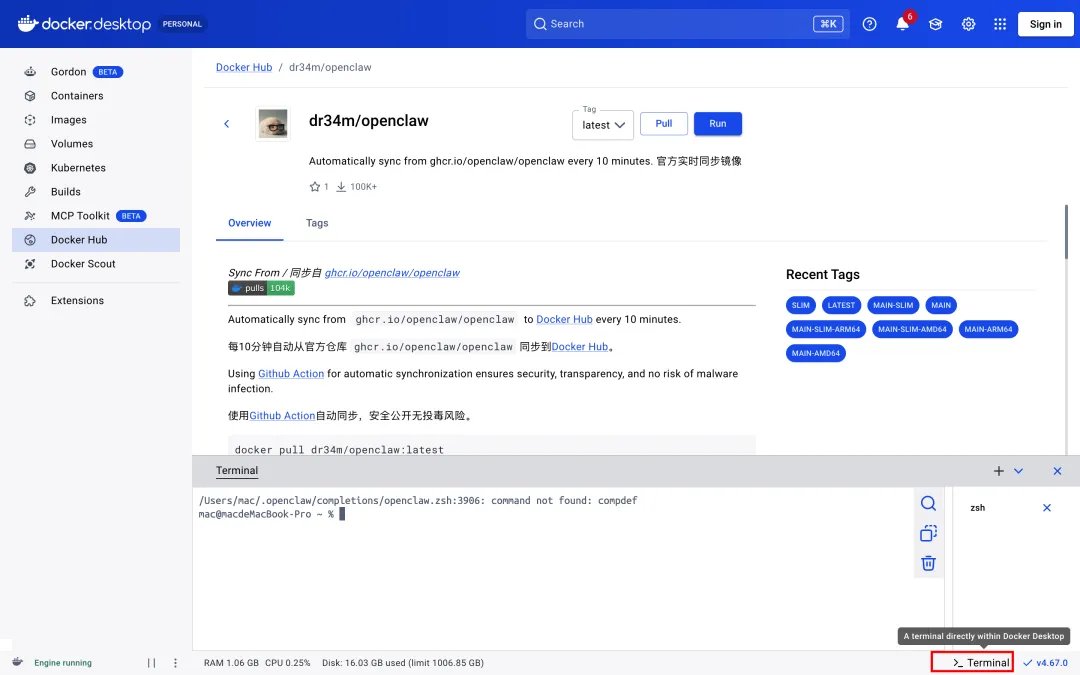The height and width of the screenshot is (675, 1080).
Task: Select the MAIN-SLIM-AMD64 tag chip
Action: (x=912, y=329)
